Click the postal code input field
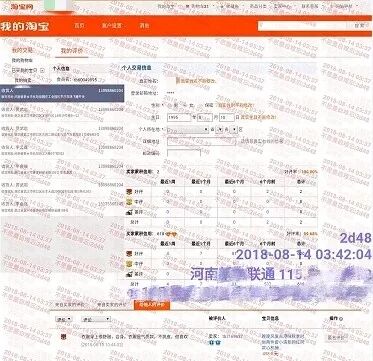 pos(184,153)
